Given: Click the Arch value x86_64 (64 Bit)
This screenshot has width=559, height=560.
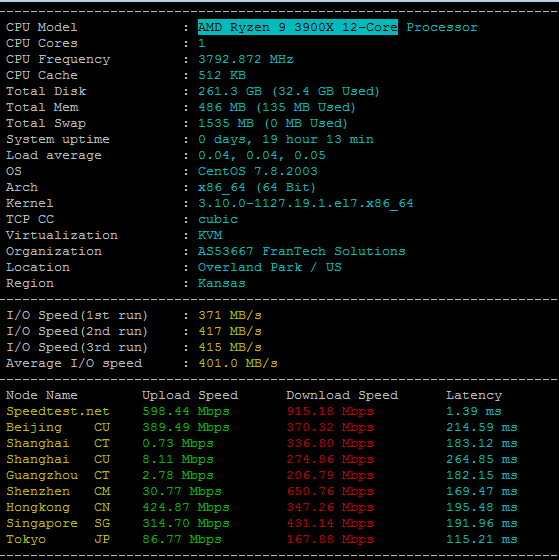Looking at the screenshot, I should click(257, 188).
